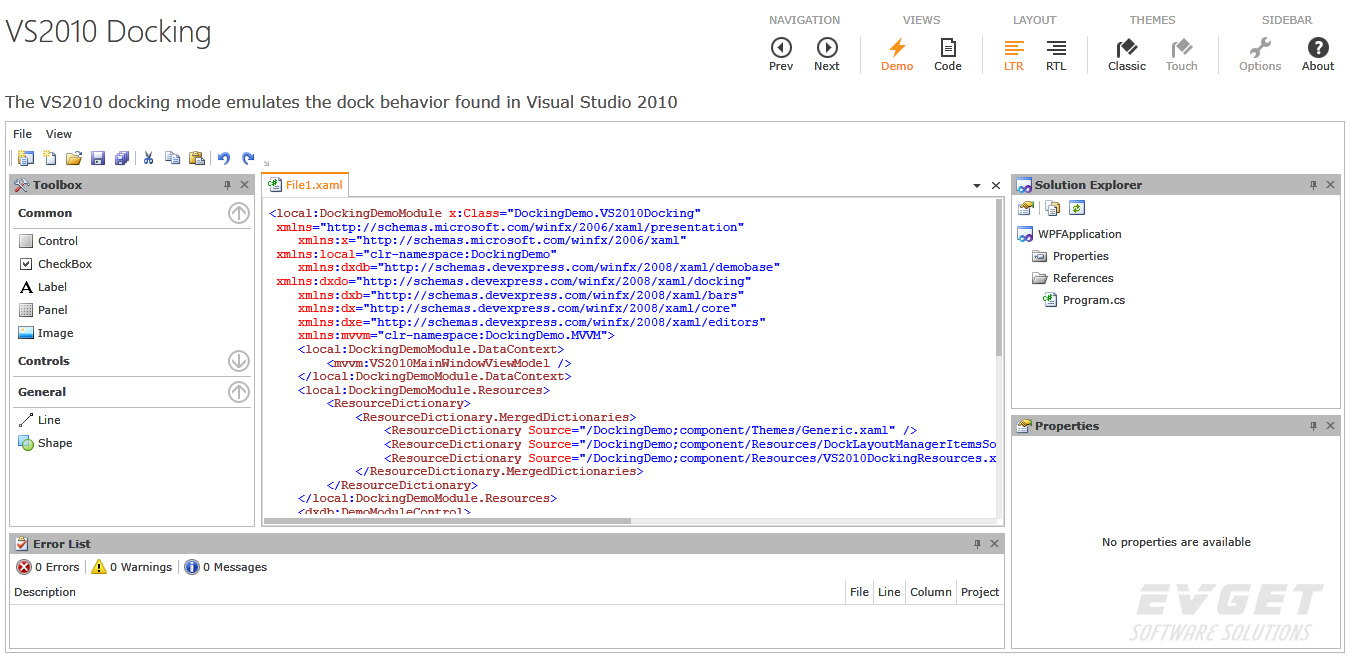
Task: Toggle the CheckBox item's check mark in Toolbox
Action: click(x=26, y=264)
